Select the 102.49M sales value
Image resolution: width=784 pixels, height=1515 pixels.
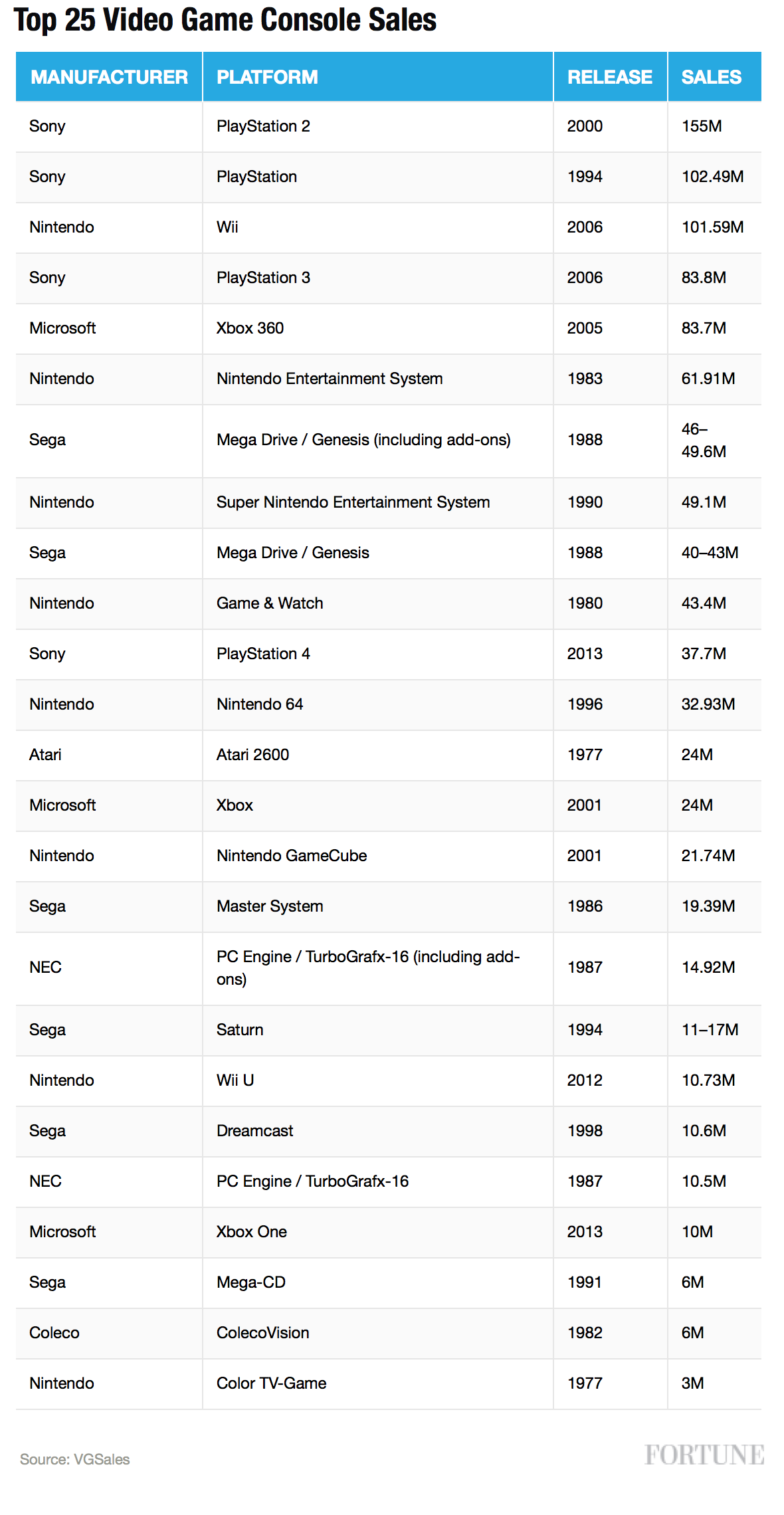[712, 177]
